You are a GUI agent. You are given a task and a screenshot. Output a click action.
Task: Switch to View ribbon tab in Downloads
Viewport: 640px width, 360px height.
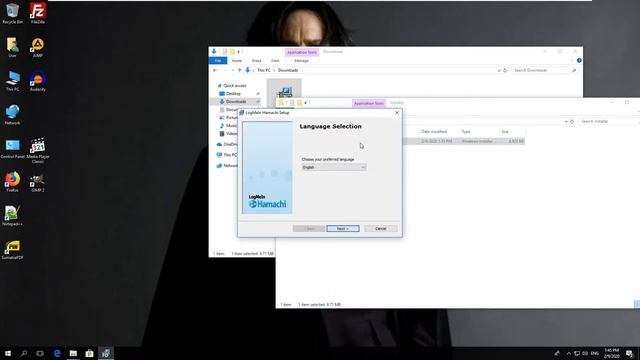tap(275, 60)
